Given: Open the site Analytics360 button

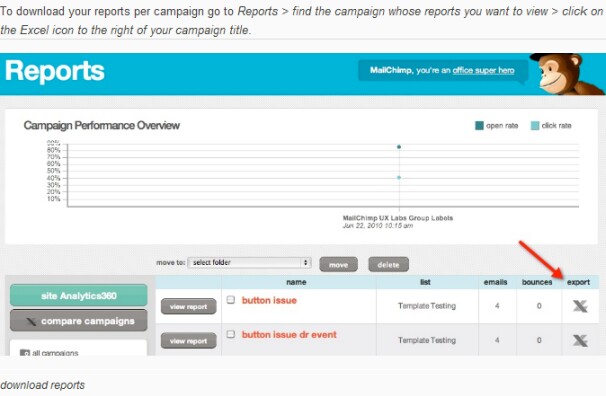Looking at the screenshot, I should click(x=79, y=296).
